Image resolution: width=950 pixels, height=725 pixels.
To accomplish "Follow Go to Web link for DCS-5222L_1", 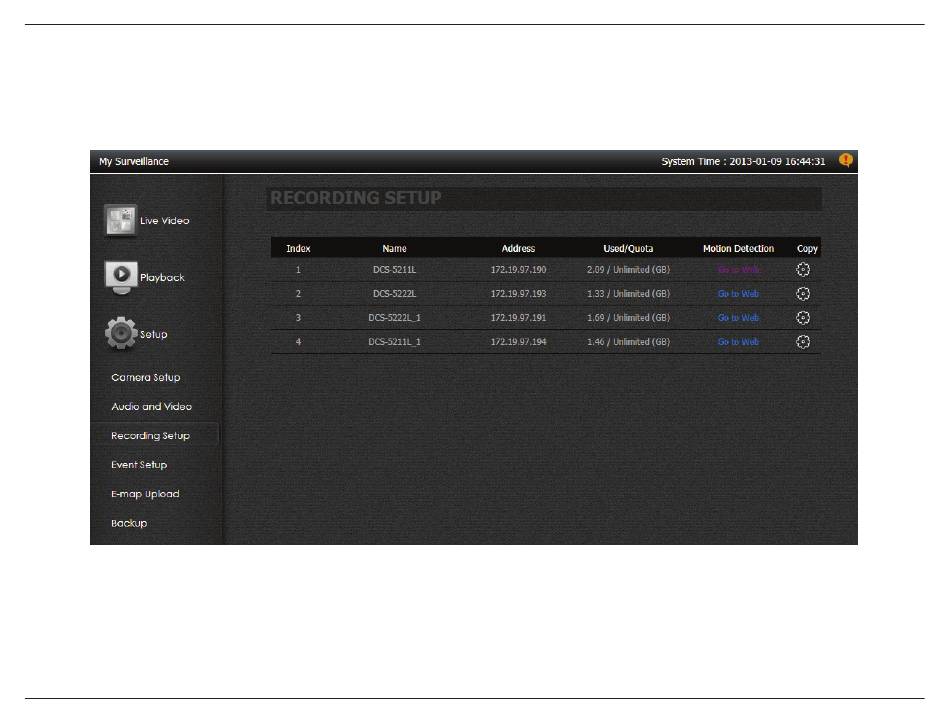I will pos(738,317).
